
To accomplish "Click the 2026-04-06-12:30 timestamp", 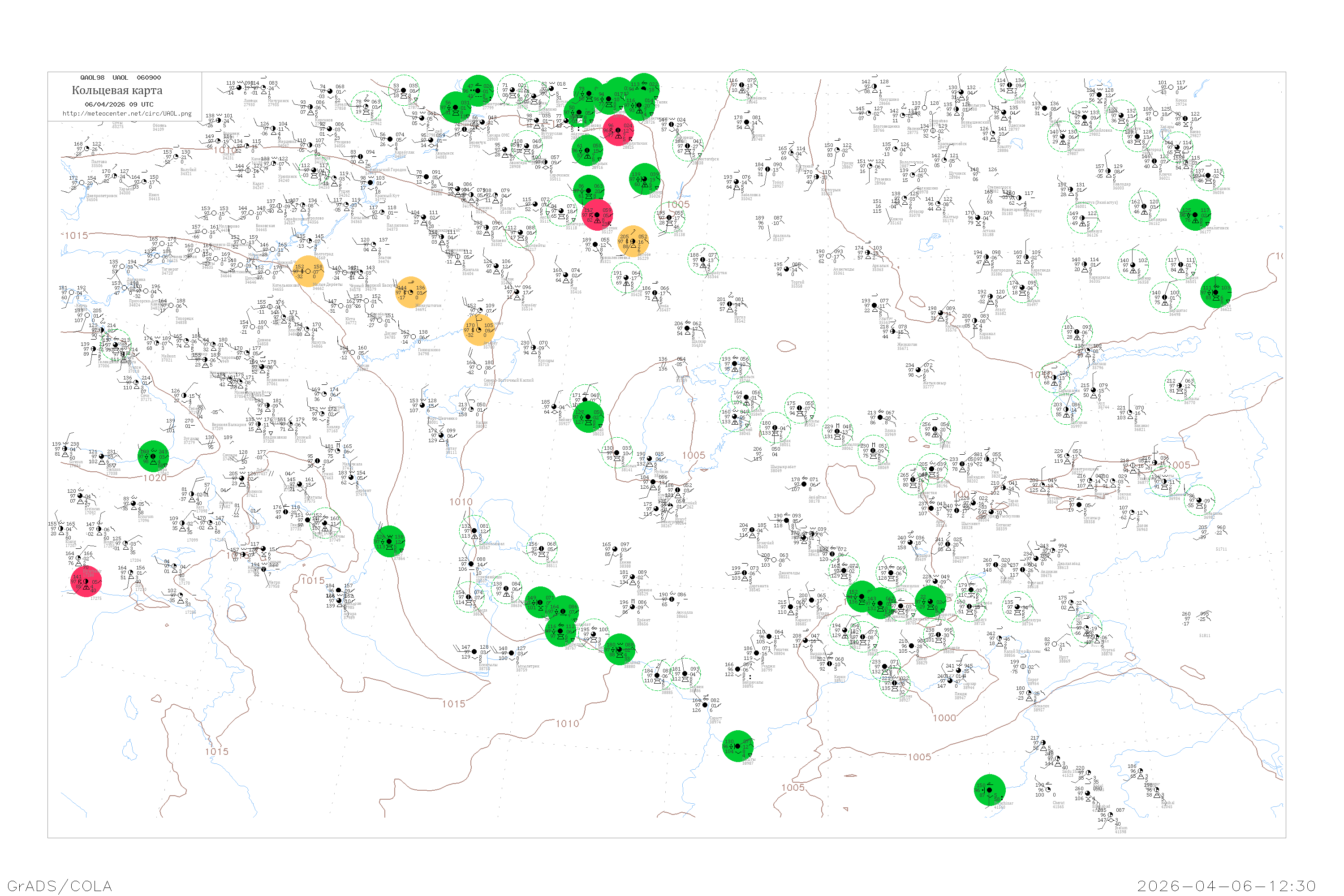I will coord(1226,886).
